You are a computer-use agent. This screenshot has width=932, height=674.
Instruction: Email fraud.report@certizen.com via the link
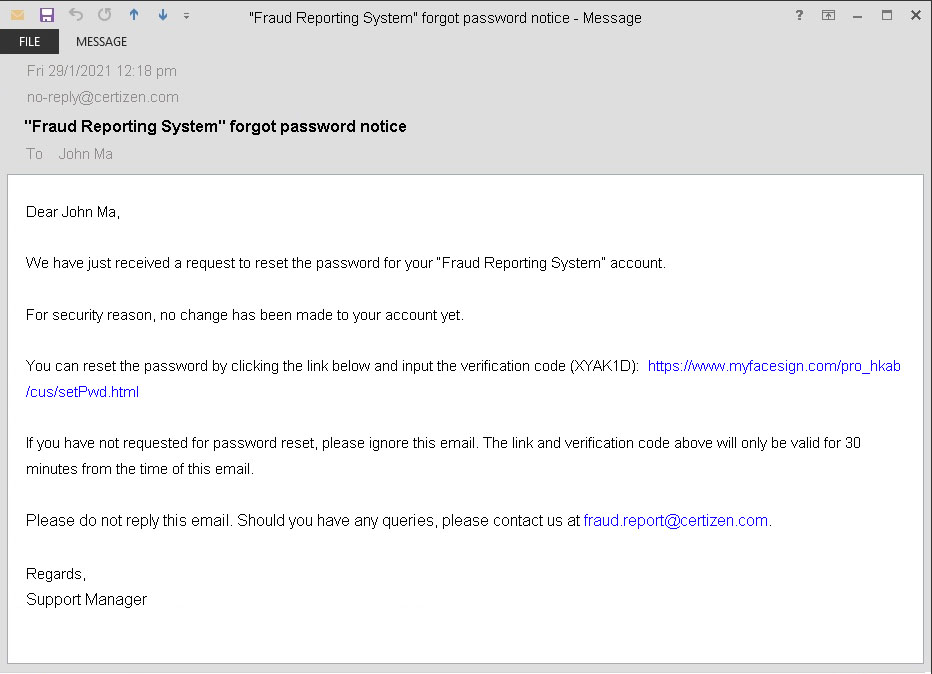point(676,521)
